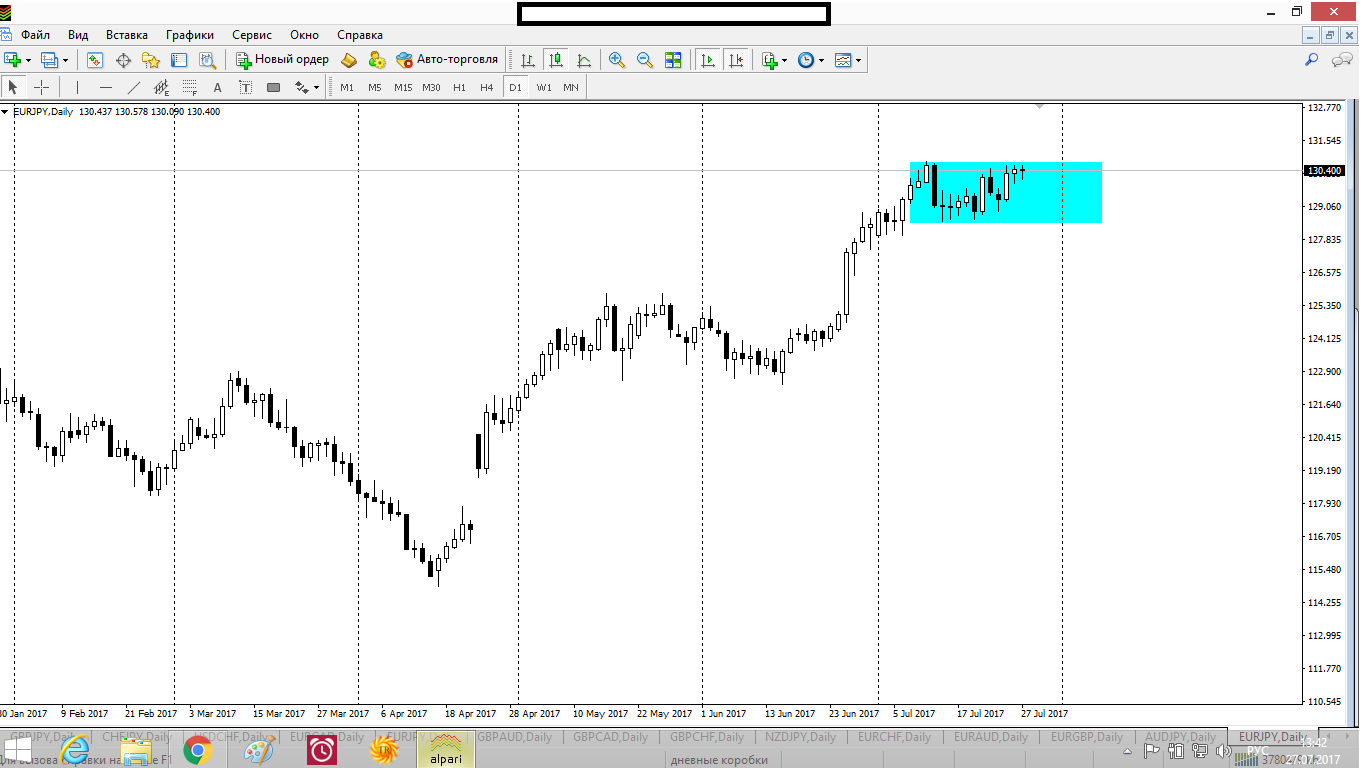The width and height of the screenshot is (1366, 768).
Task: Set timeframe to M1
Action: point(347,87)
